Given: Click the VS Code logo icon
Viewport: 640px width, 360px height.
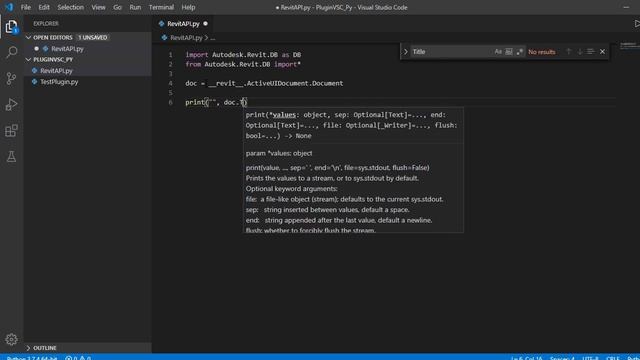Looking at the screenshot, I should [x=9, y=7].
